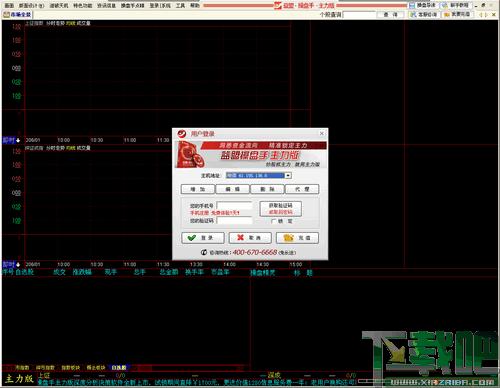This screenshot has height=388, width=500.
Task: Click the green checkmark login button
Action: tap(203, 238)
